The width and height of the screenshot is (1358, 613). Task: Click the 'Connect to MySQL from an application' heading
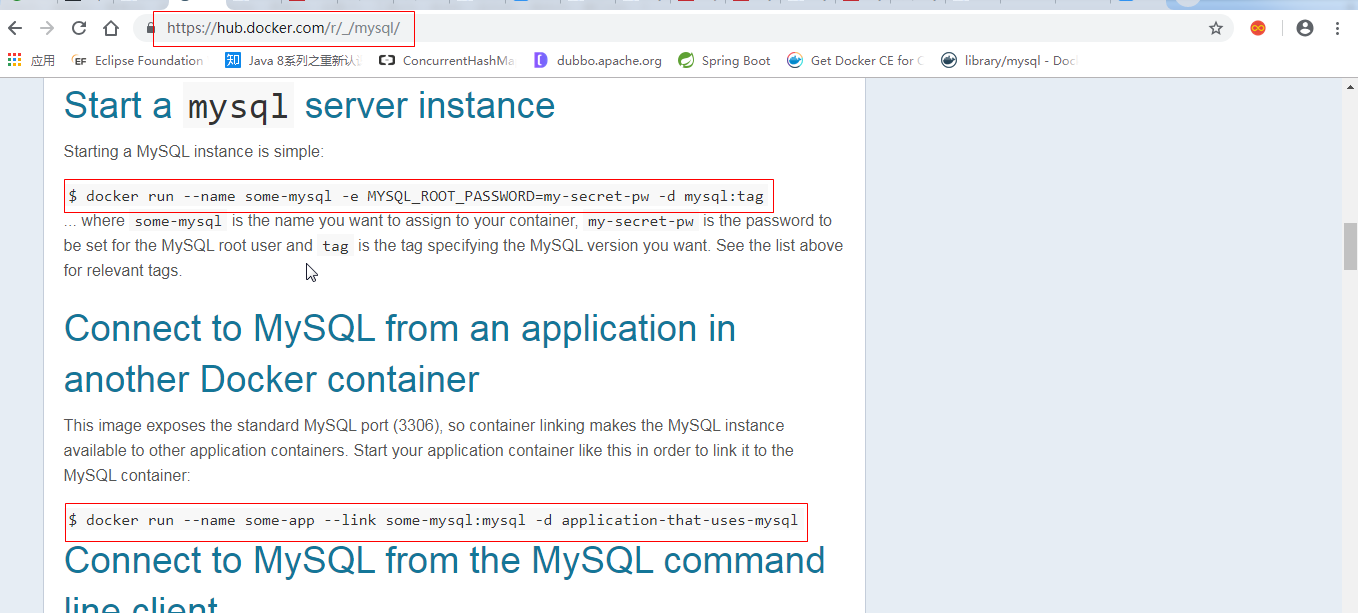click(x=400, y=354)
